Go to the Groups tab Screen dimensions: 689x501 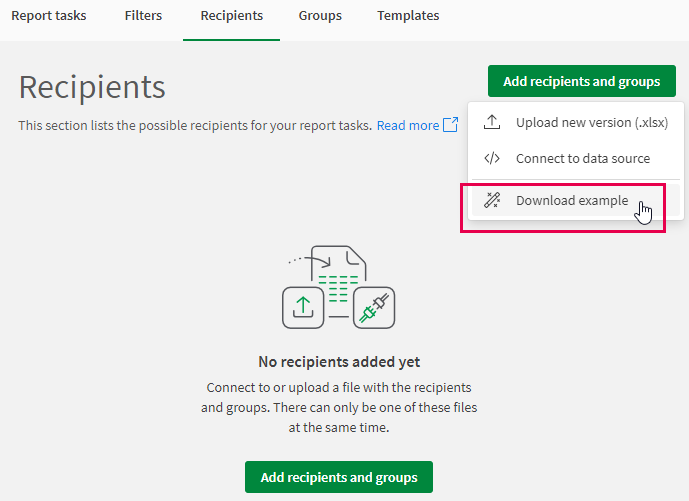[320, 16]
